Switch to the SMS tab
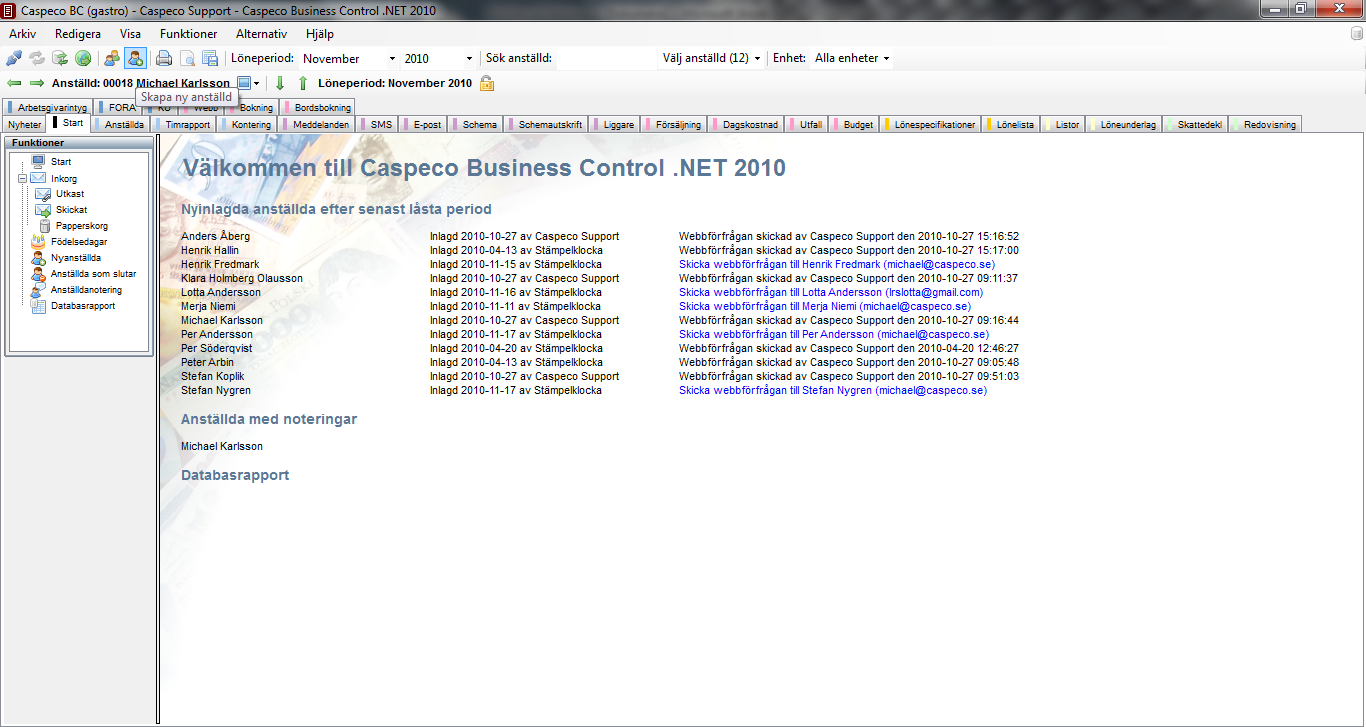Image resolution: width=1366 pixels, height=727 pixels. (x=379, y=125)
